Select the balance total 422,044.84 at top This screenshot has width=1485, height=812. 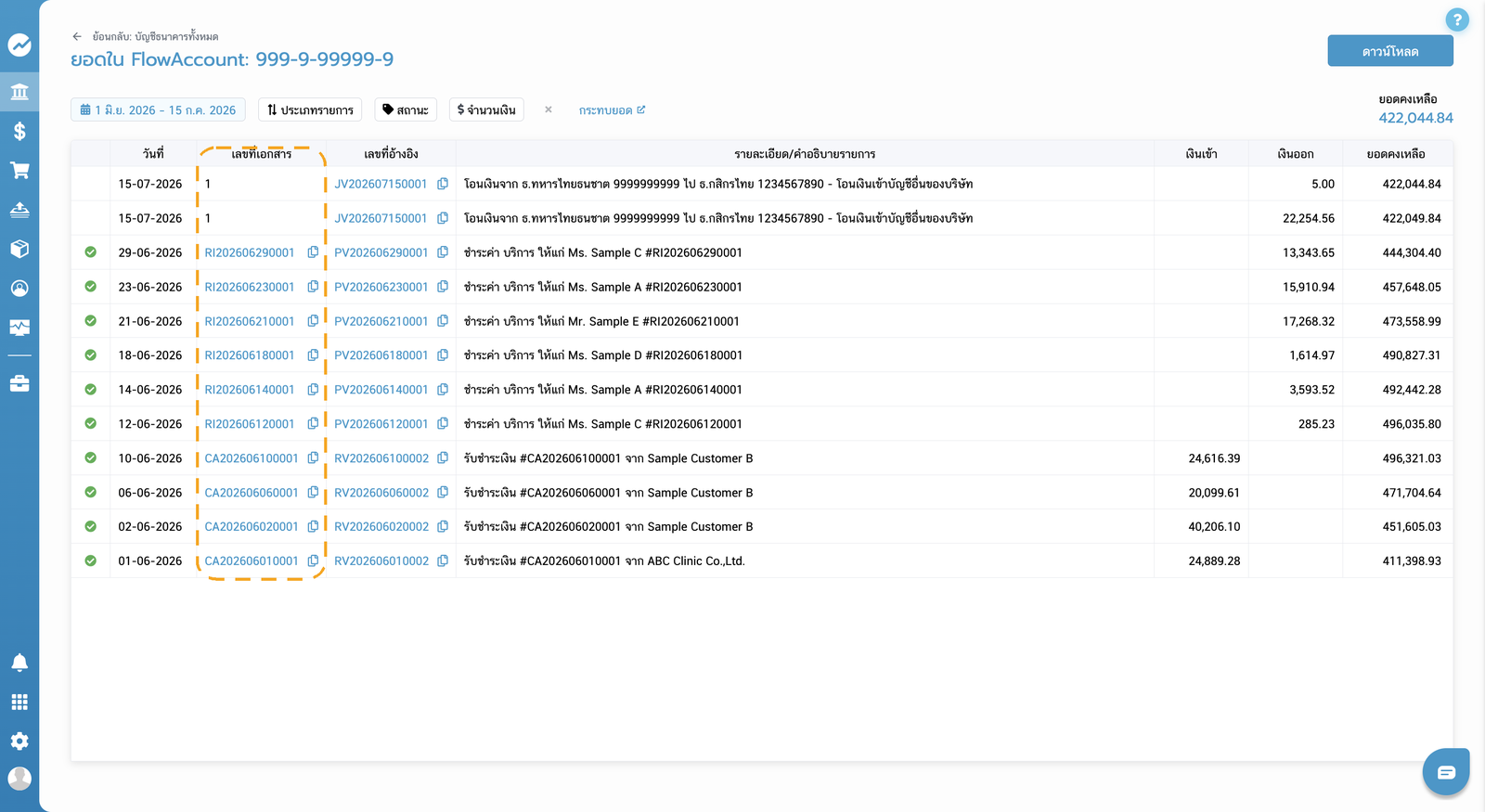pyautogui.click(x=1415, y=118)
